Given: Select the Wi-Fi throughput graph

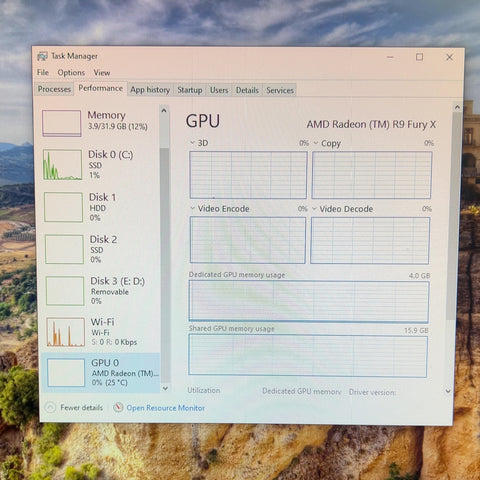Looking at the screenshot, I should click(x=66, y=332).
